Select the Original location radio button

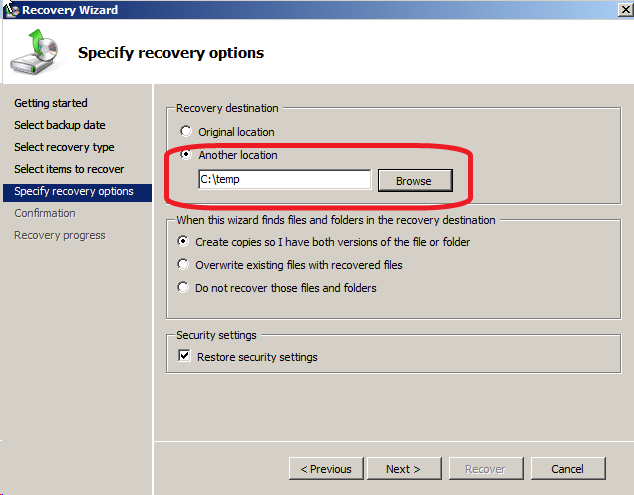pos(186,131)
